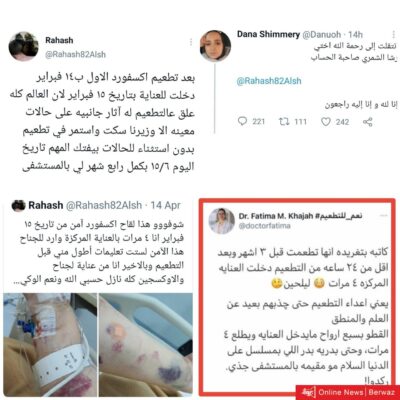Open the @Rahash82Alsh handle under Rahash name
Screen dimensions: 400x400
pos(76,54)
